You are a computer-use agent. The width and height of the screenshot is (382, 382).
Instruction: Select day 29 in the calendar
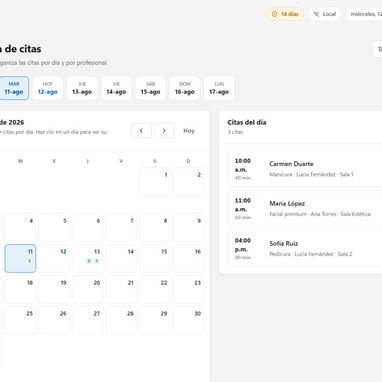[x=155, y=320]
